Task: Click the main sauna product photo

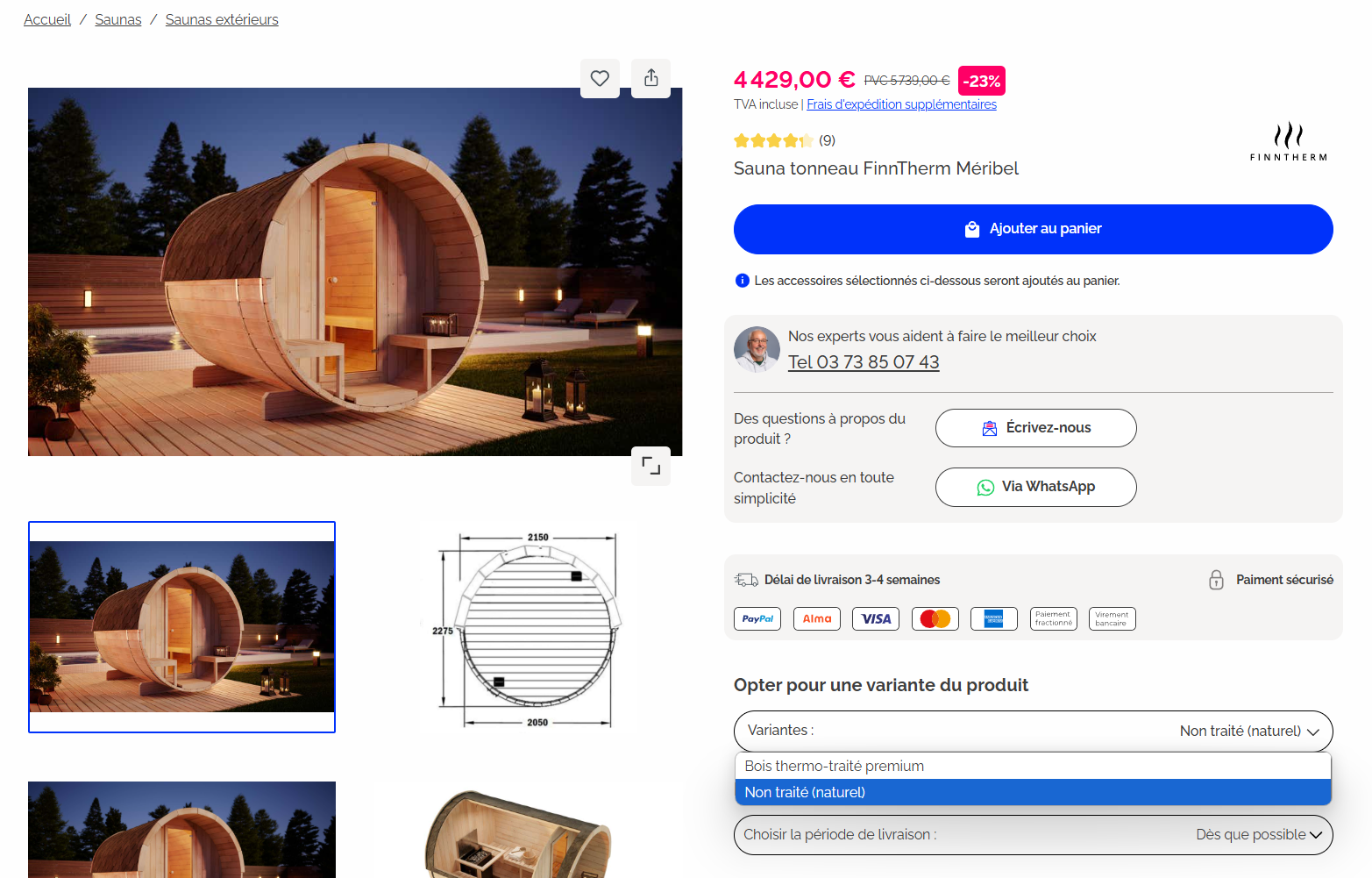Action: click(355, 272)
